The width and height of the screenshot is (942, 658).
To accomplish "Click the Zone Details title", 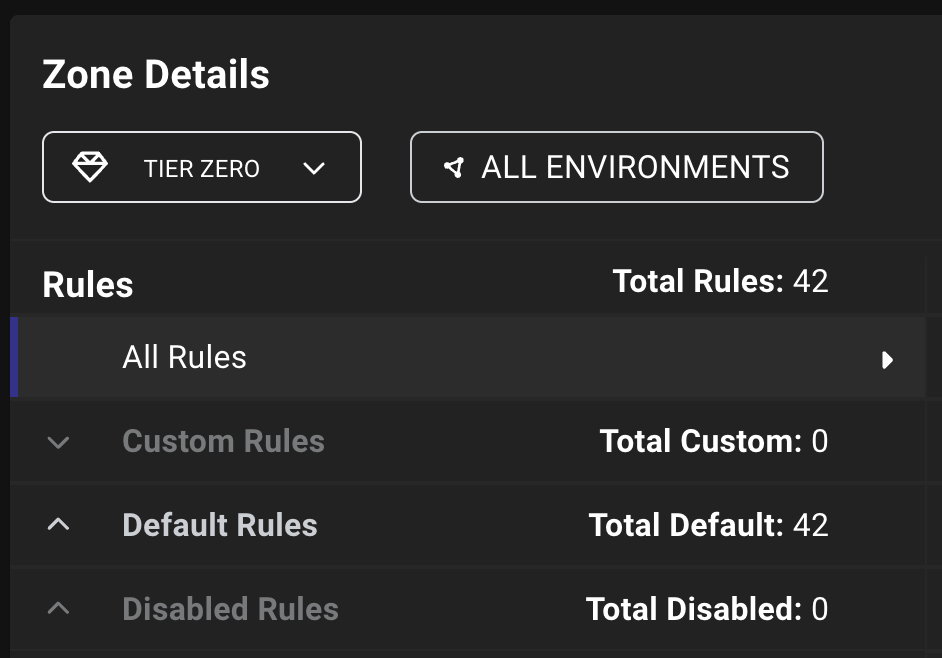I will [155, 74].
